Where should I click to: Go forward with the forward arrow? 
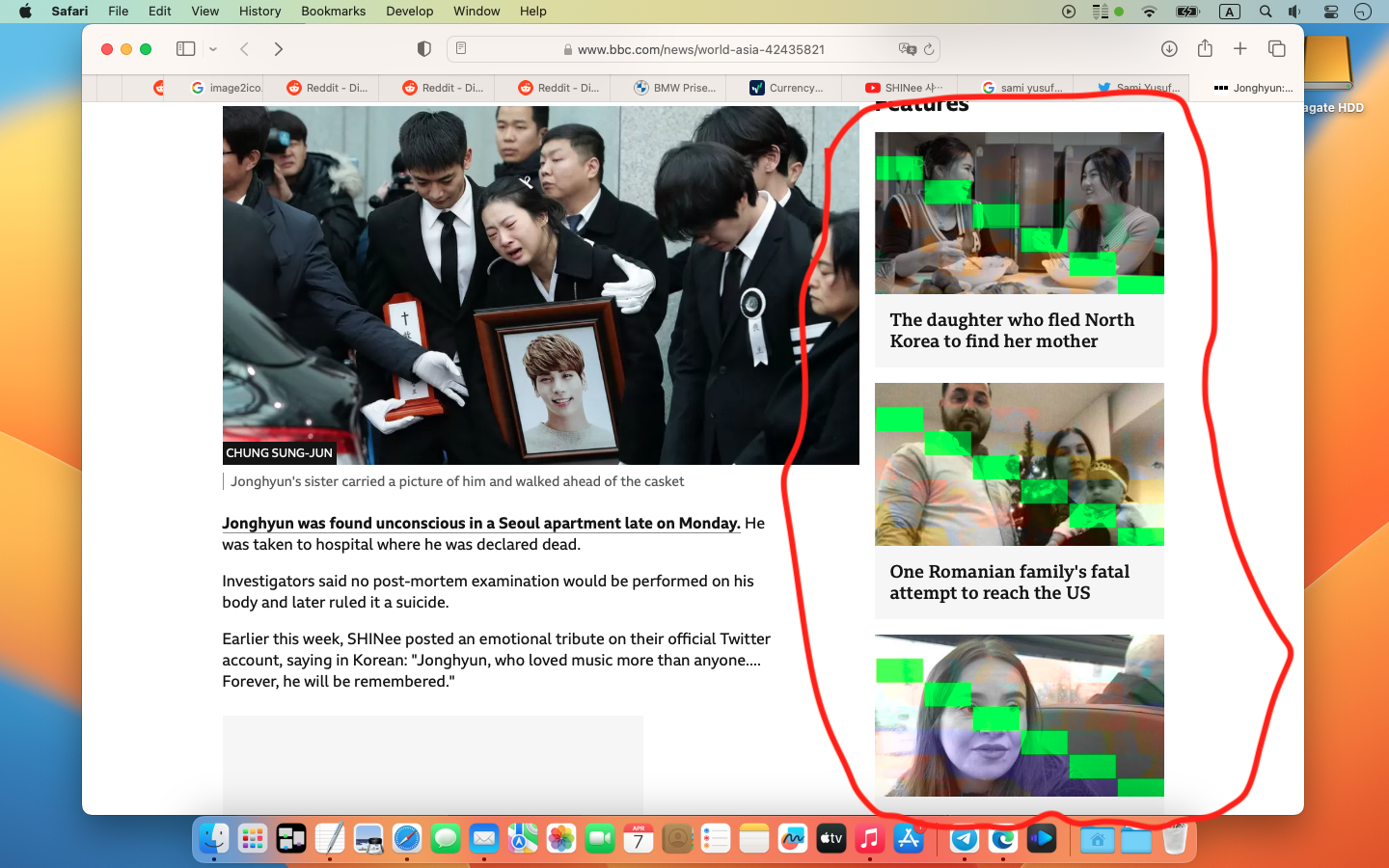point(279,49)
